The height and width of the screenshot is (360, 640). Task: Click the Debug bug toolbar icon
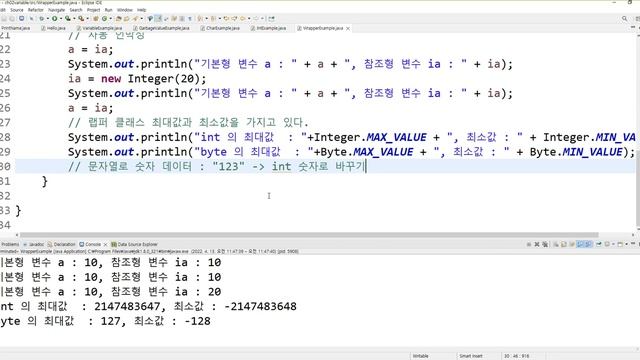point(42,18)
